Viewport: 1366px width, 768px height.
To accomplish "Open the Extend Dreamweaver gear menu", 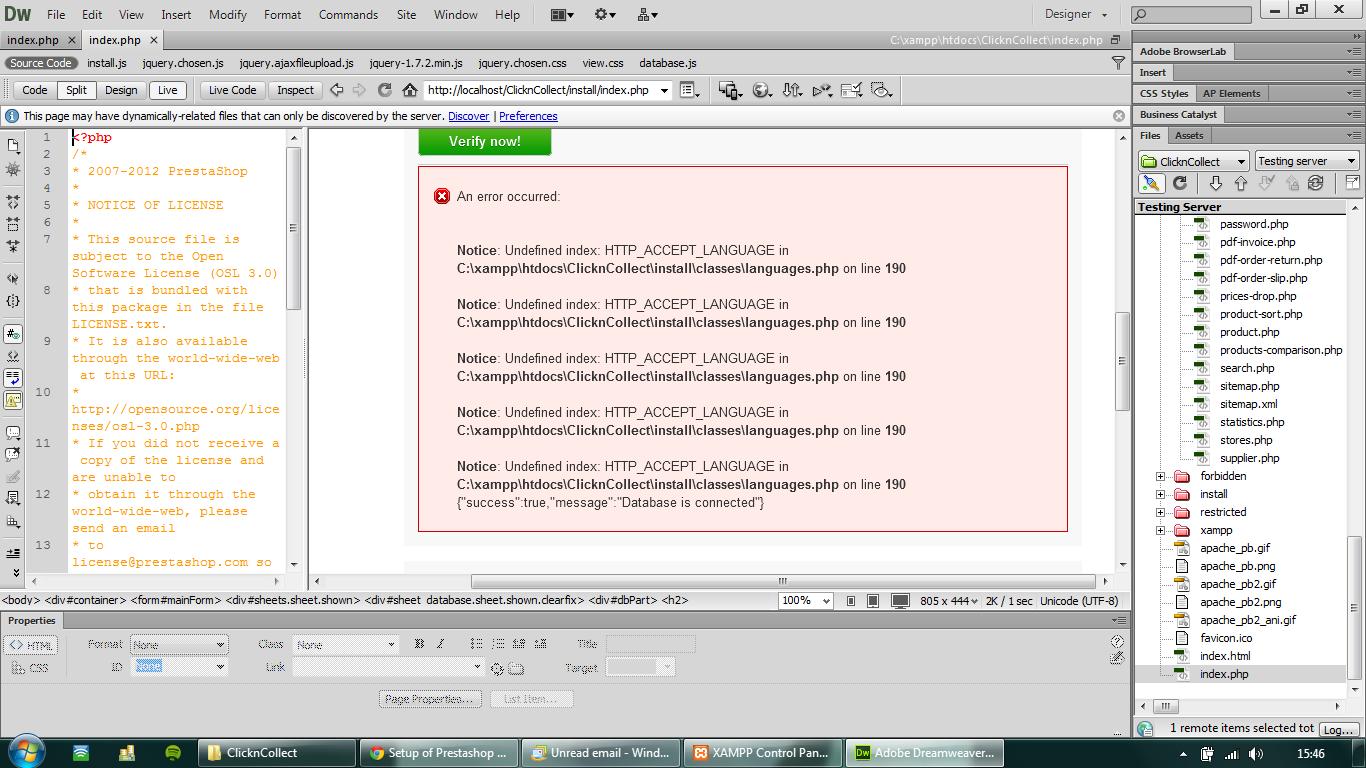I will (606, 15).
